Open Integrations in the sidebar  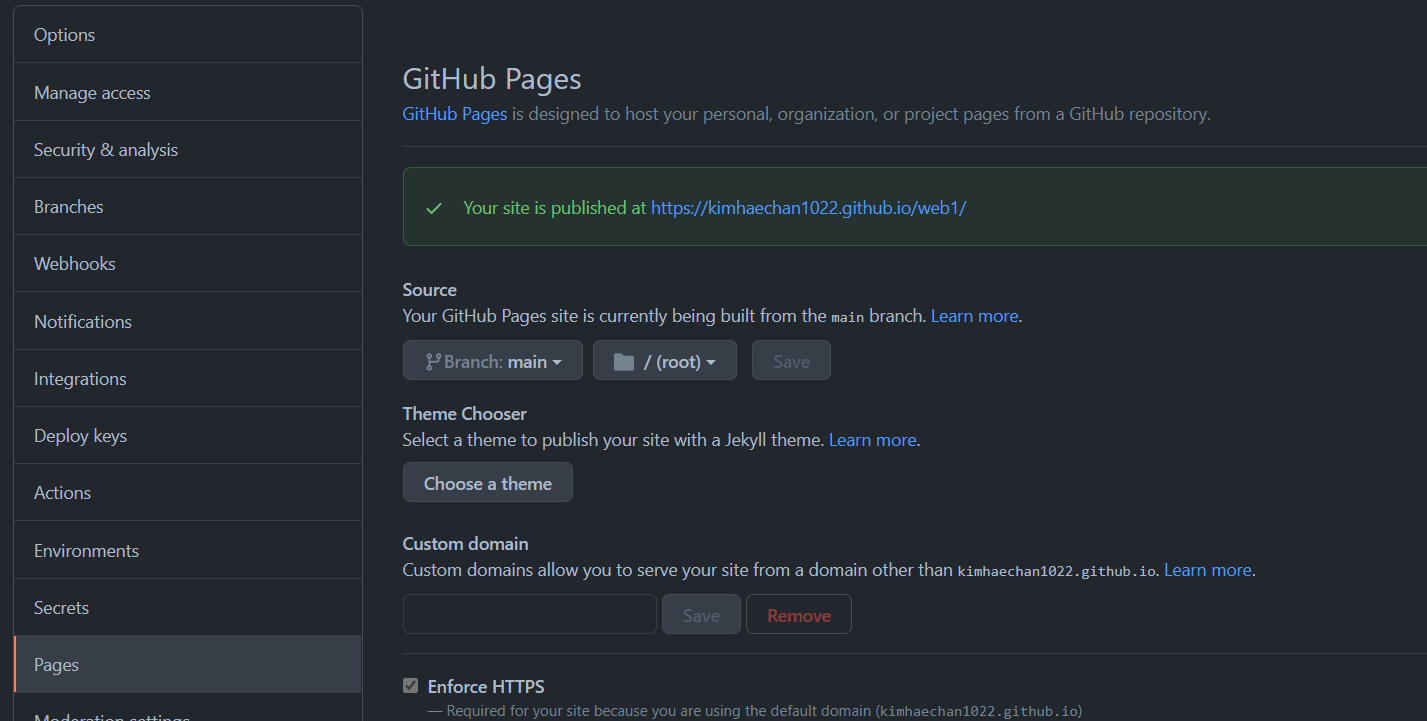[x=187, y=378]
